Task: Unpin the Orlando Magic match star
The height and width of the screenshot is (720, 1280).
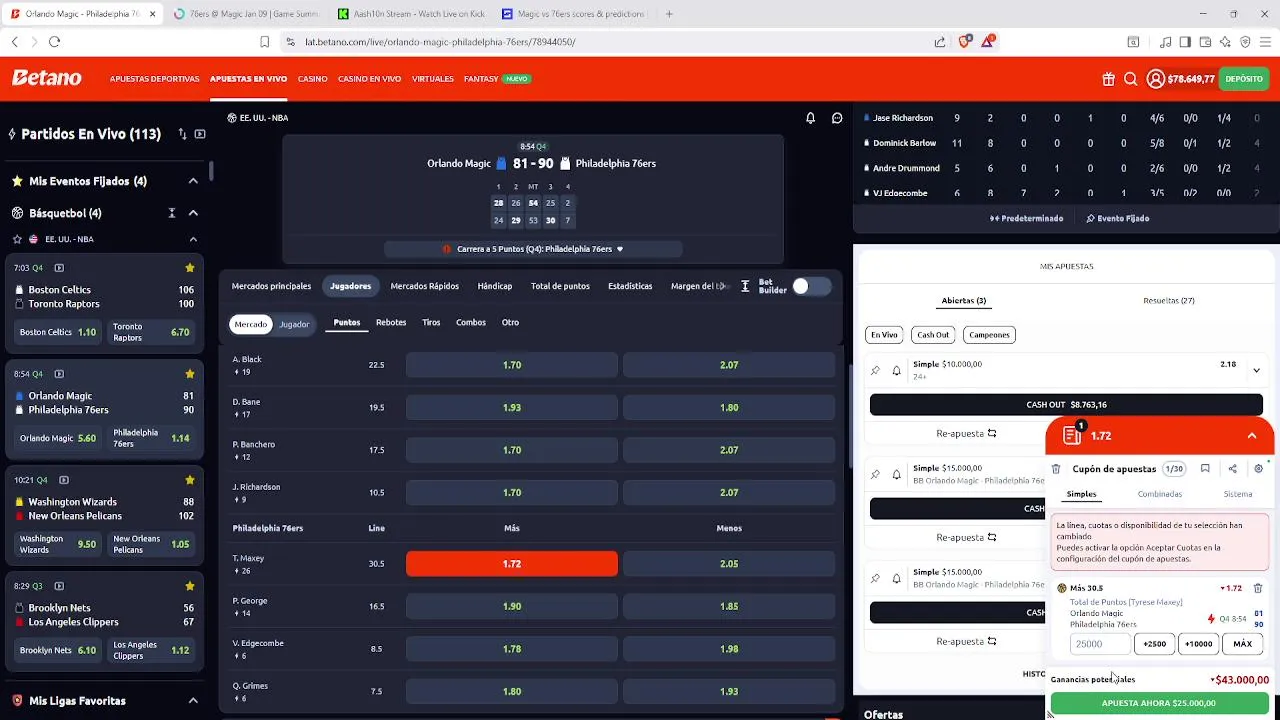Action: point(190,374)
